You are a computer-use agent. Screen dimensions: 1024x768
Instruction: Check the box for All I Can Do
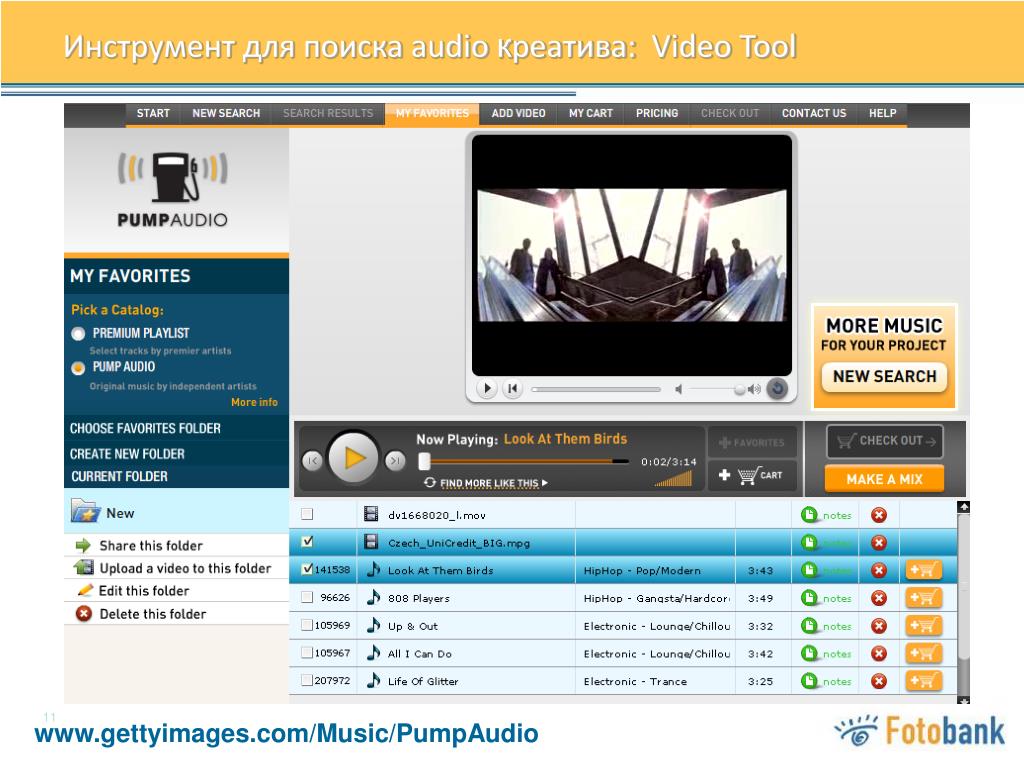[x=307, y=652]
